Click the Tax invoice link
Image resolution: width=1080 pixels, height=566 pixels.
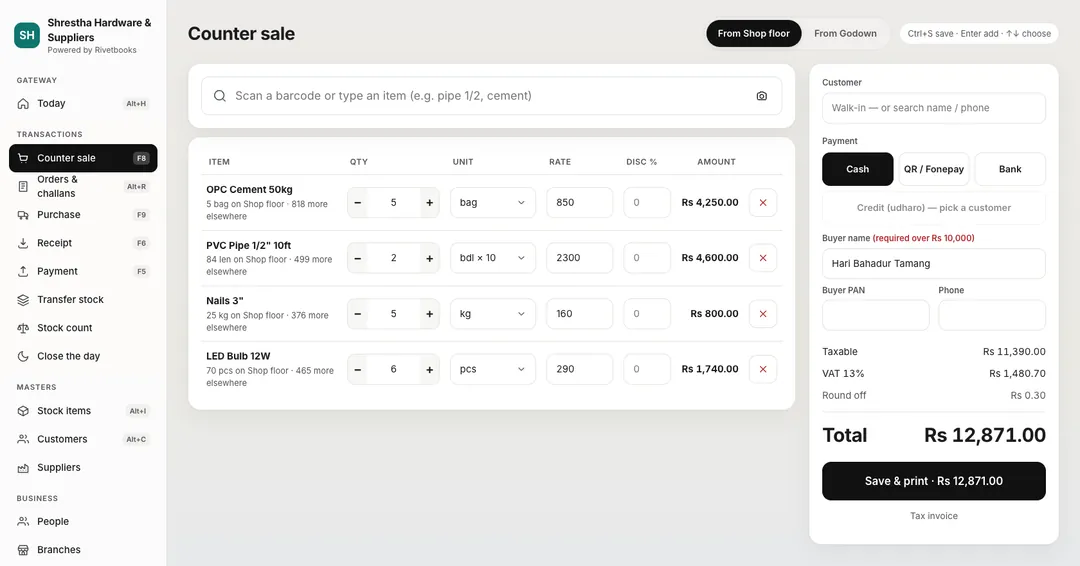click(x=934, y=516)
